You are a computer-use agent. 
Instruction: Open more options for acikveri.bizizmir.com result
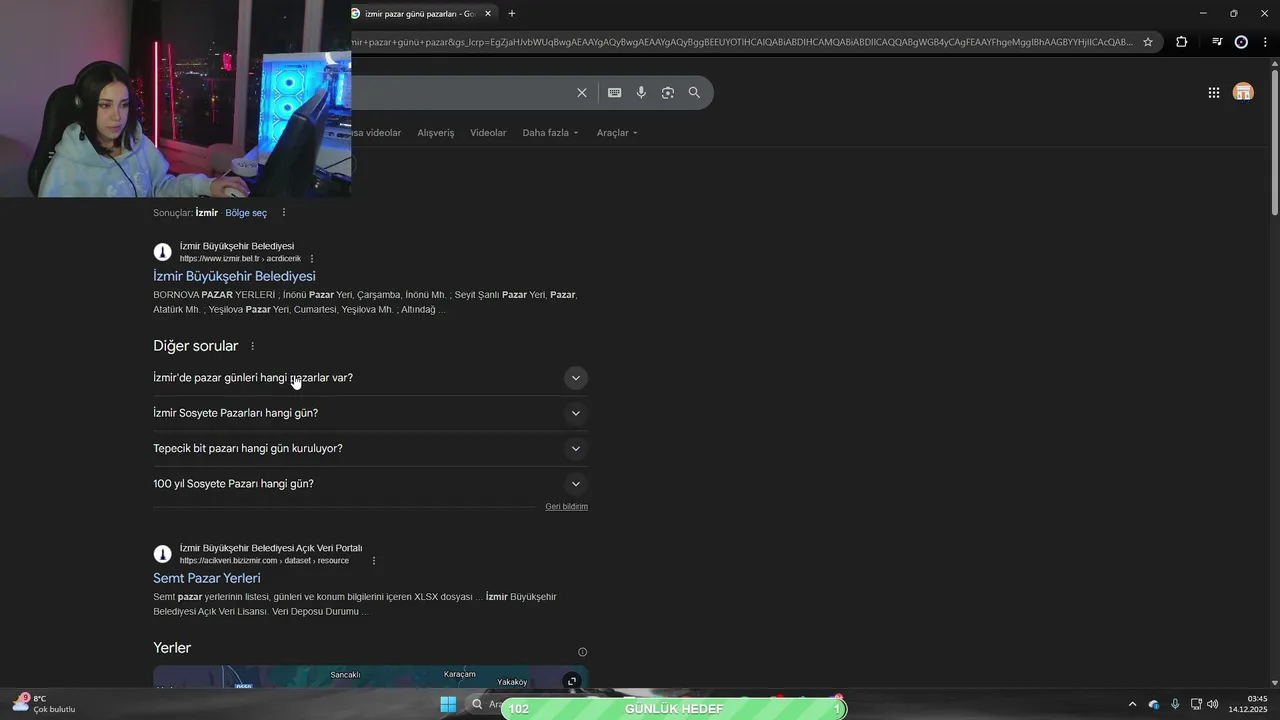(x=375, y=561)
